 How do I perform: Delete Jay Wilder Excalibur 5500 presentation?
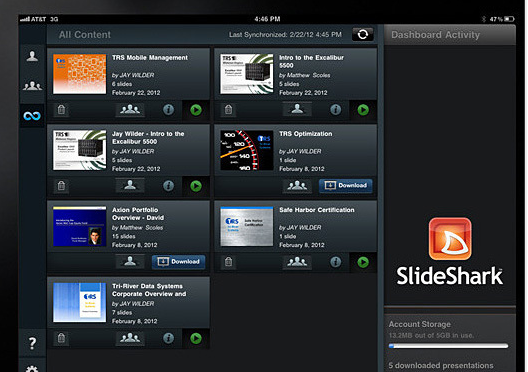61,186
